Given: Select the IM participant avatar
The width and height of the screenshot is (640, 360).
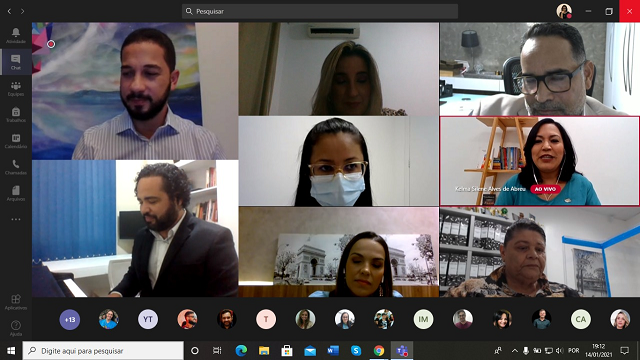Looking at the screenshot, I should [x=423, y=319].
